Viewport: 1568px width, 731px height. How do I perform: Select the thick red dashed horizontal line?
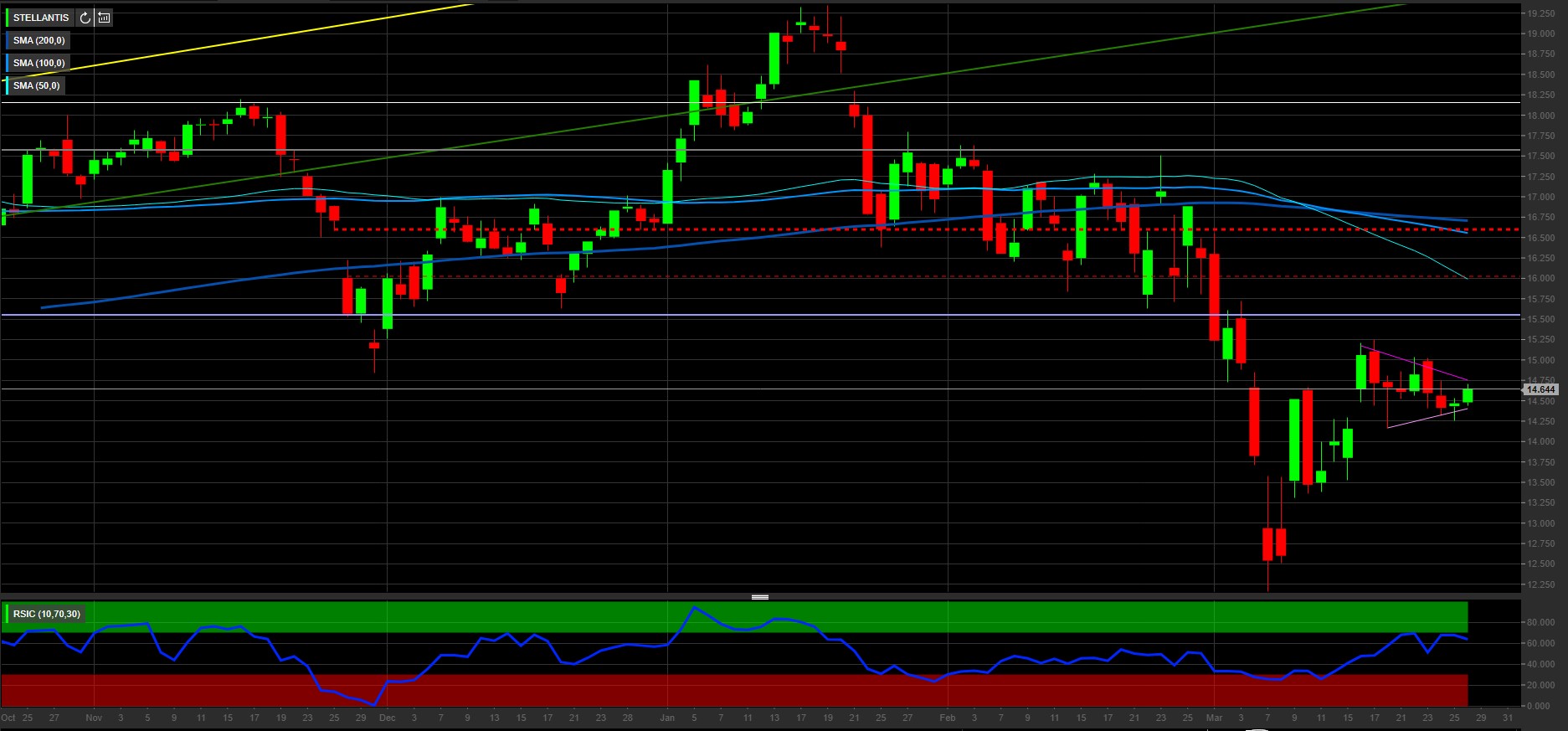coord(926,229)
